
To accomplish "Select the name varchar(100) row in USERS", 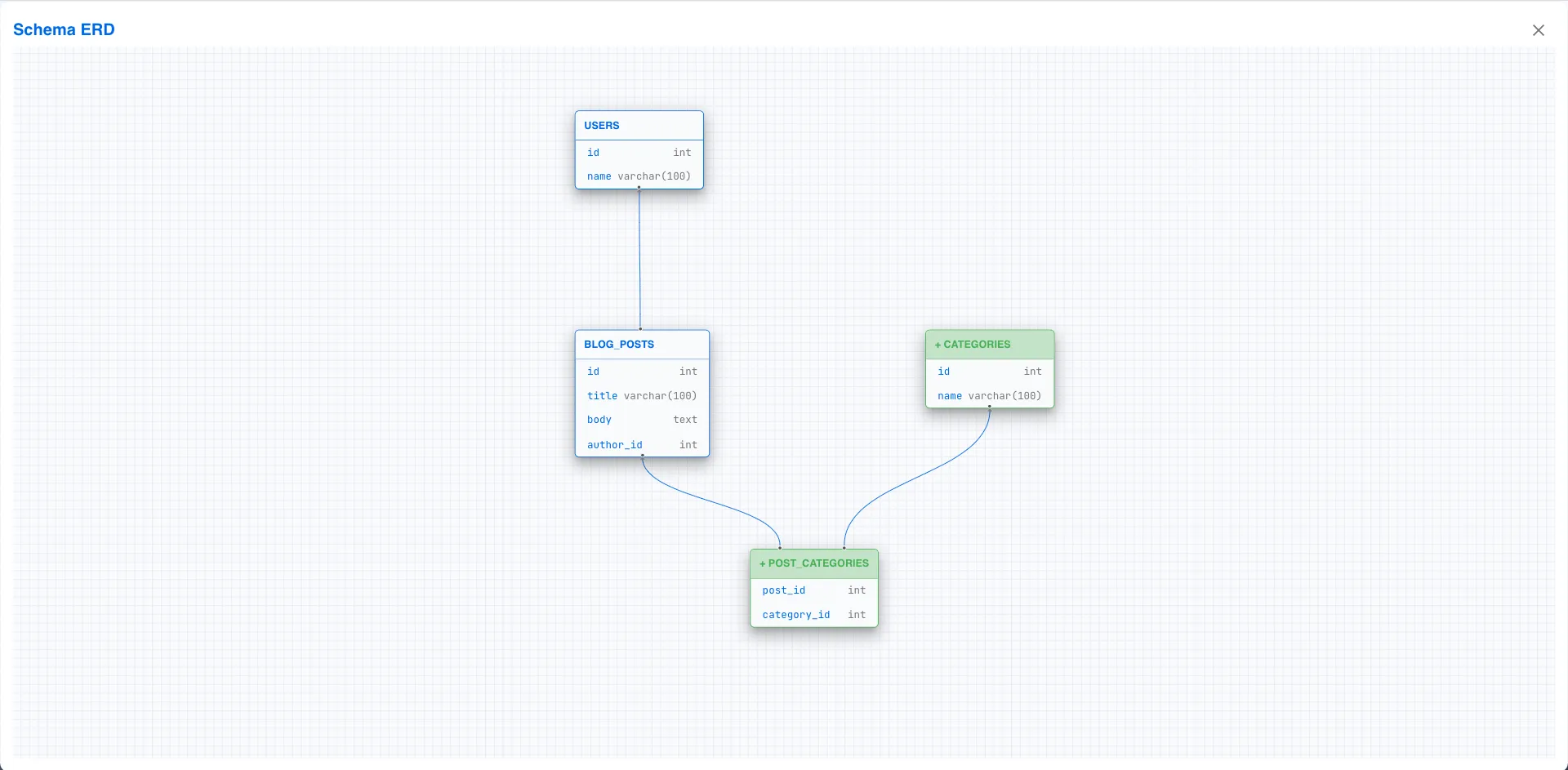I will tap(639, 176).
